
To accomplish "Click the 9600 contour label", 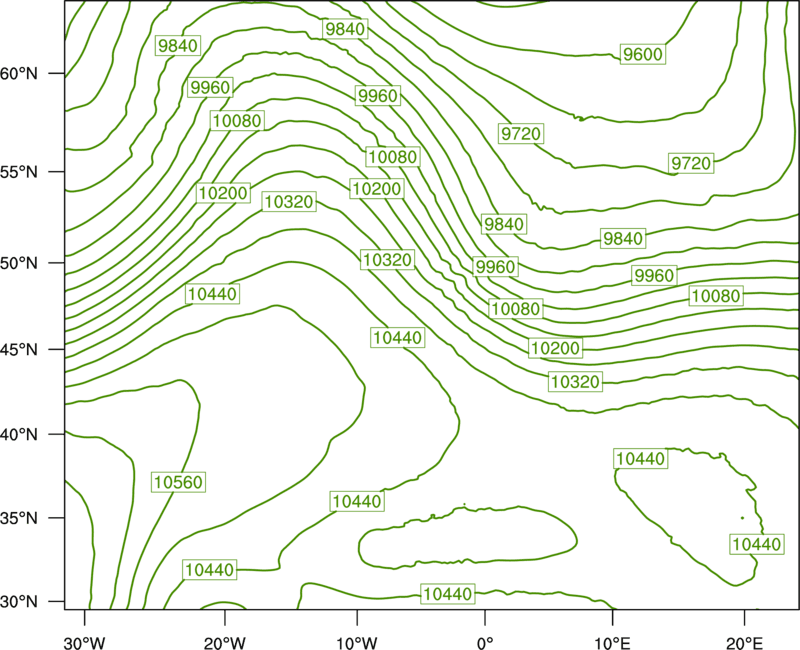I will pos(643,54).
